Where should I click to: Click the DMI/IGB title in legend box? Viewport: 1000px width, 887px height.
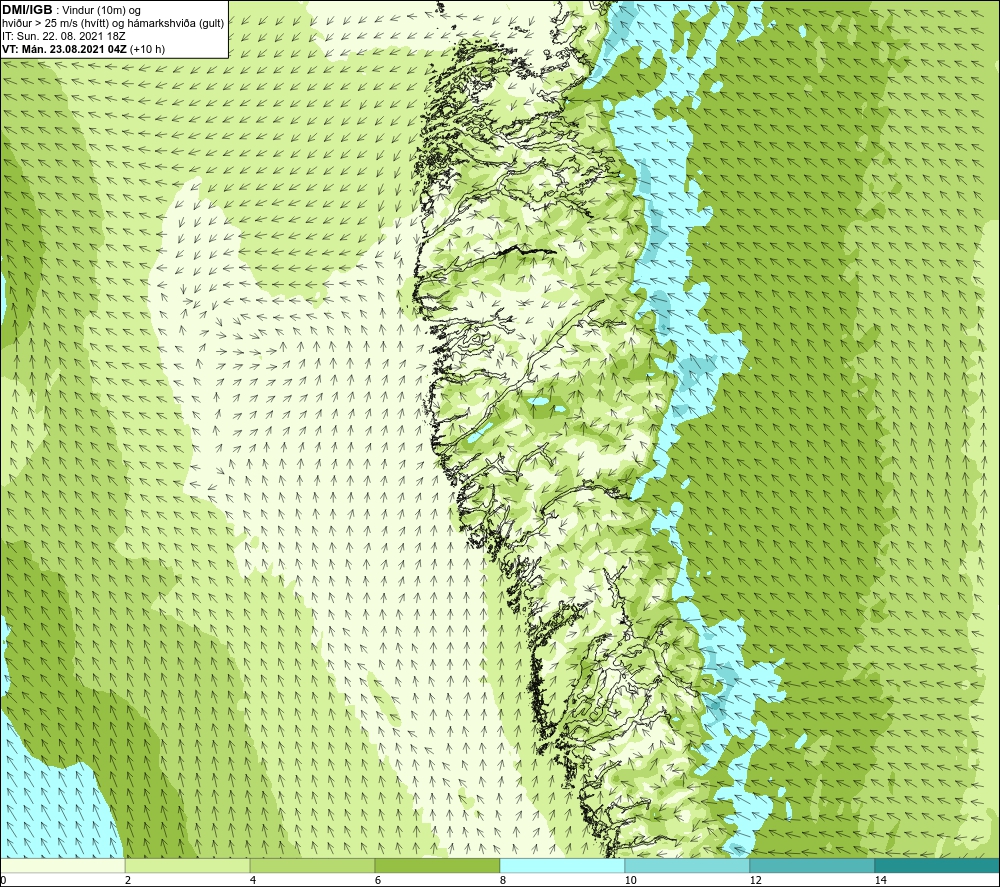coord(28,10)
